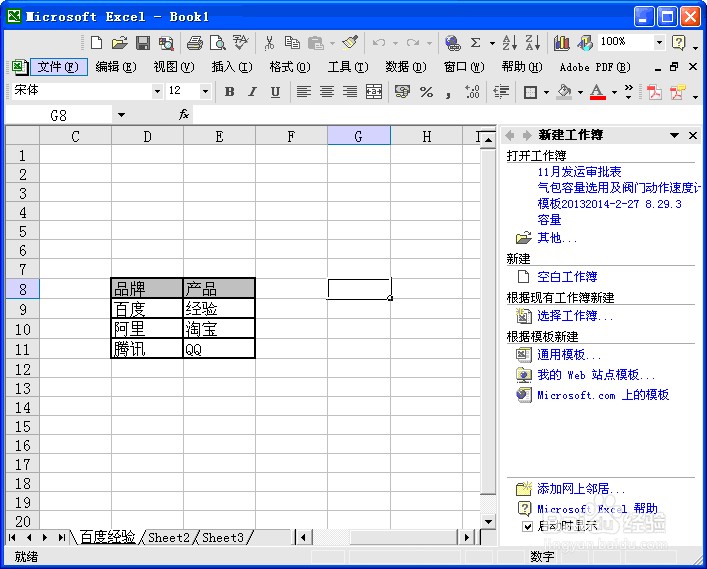Click the Insert Hyperlink globe icon
This screenshot has height=569, width=707.
(452, 43)
